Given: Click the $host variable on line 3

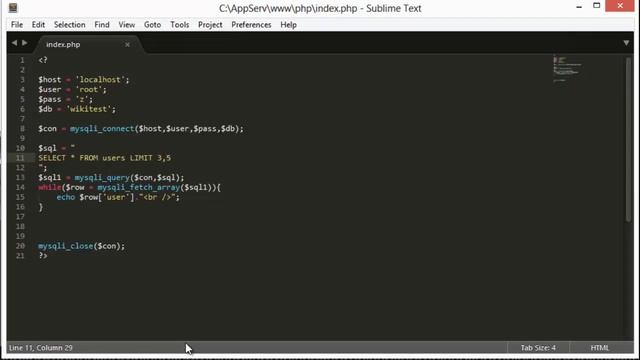Looking at the screenshot, I should point(49,80).
